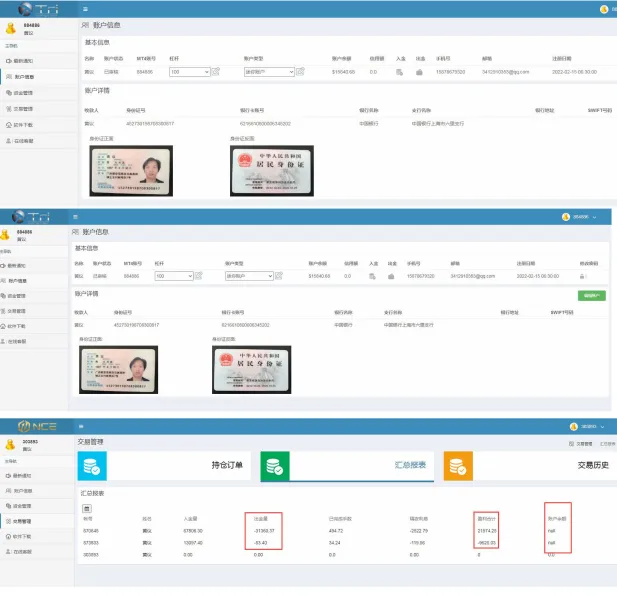Open 账户信息 in NCE sidebar

pos(37,491)
